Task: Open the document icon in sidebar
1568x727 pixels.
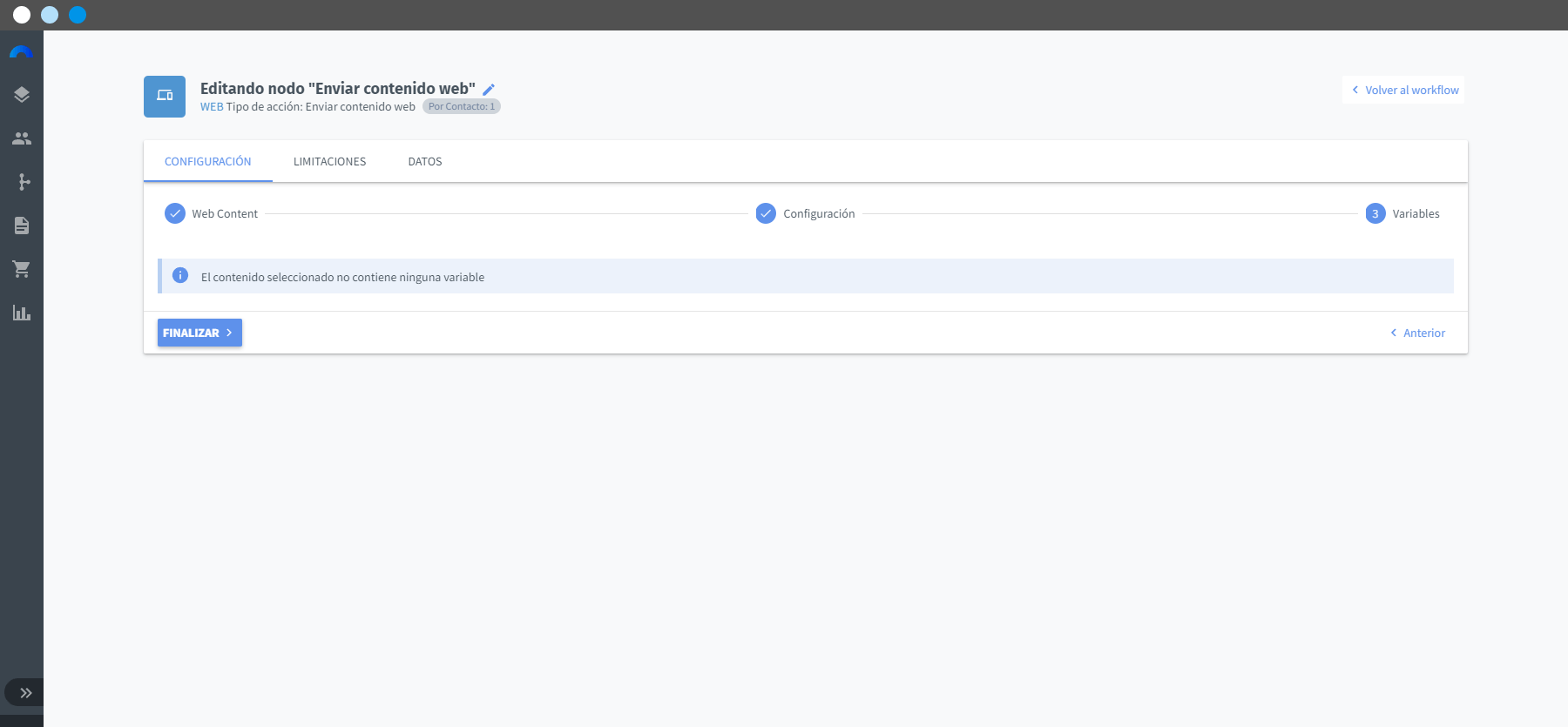Action: tap(22, 226)
